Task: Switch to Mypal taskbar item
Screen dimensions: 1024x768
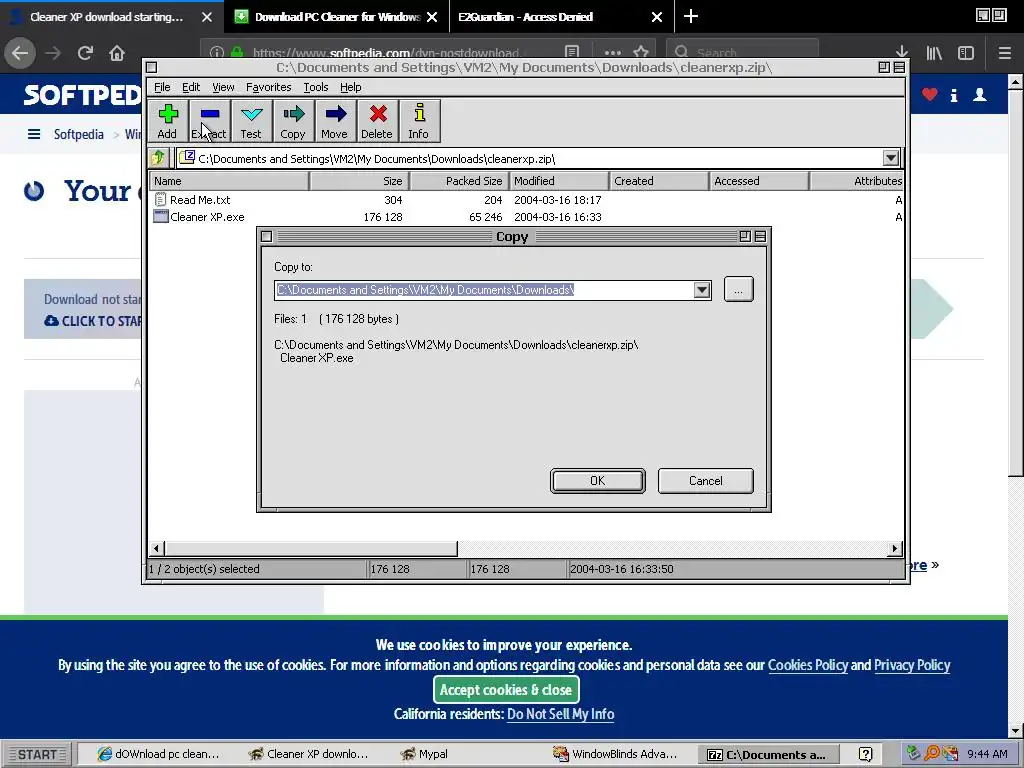Action: coord(425,754)
